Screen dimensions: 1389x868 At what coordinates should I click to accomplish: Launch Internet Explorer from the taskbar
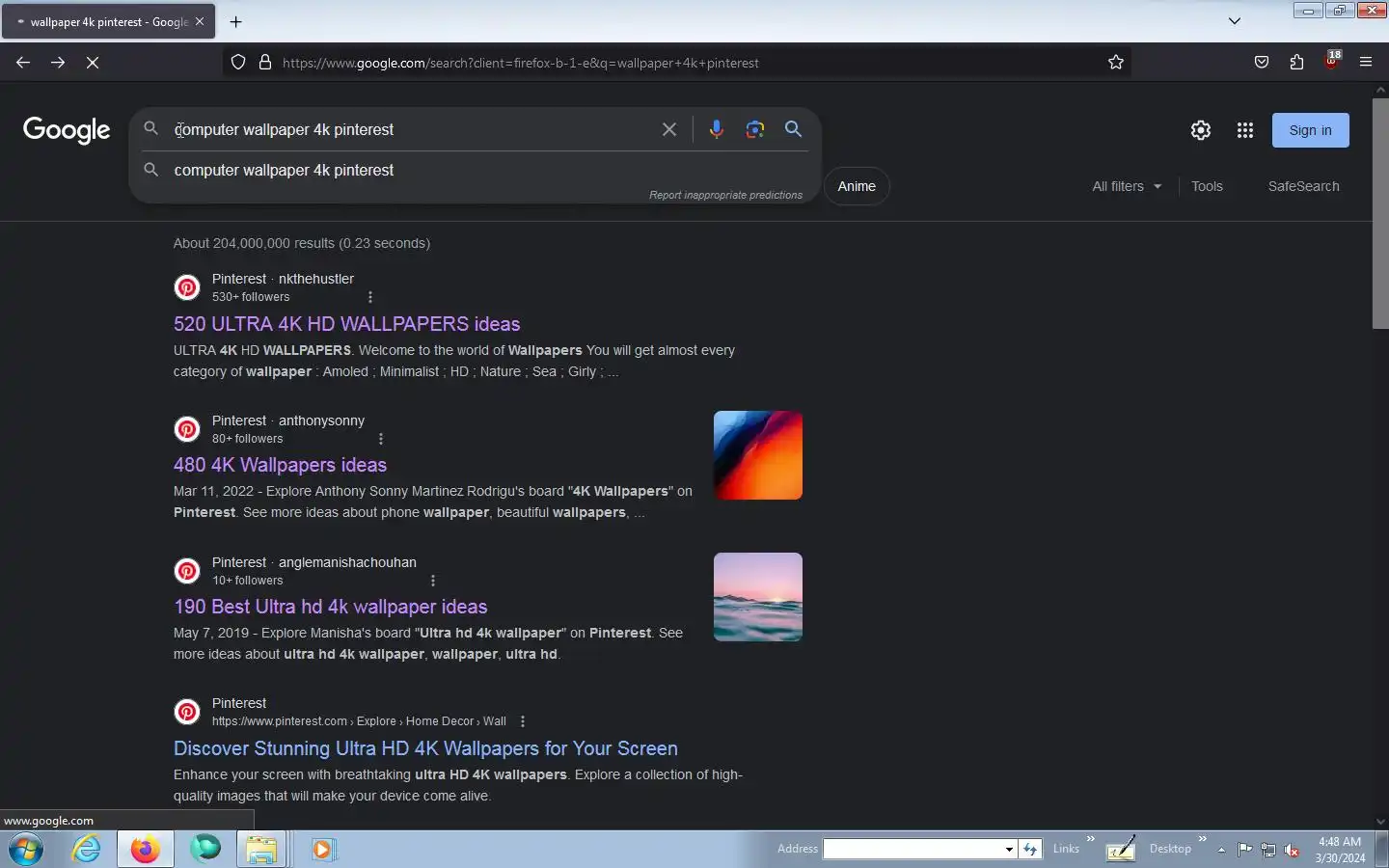point(87,850)
